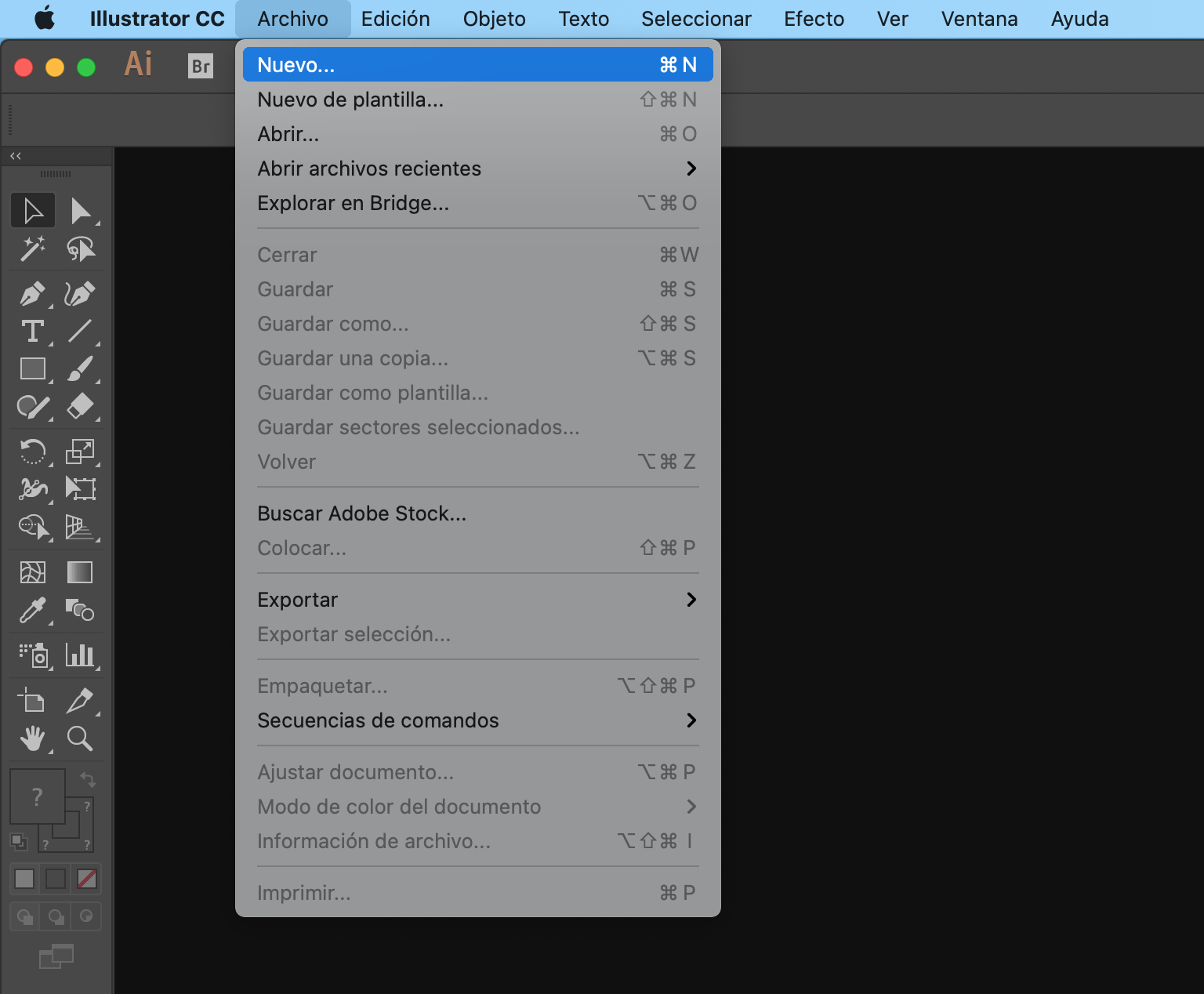Open the Ventana menu
The height and width of the screenshot is (994, 1204).
[980, 19]
